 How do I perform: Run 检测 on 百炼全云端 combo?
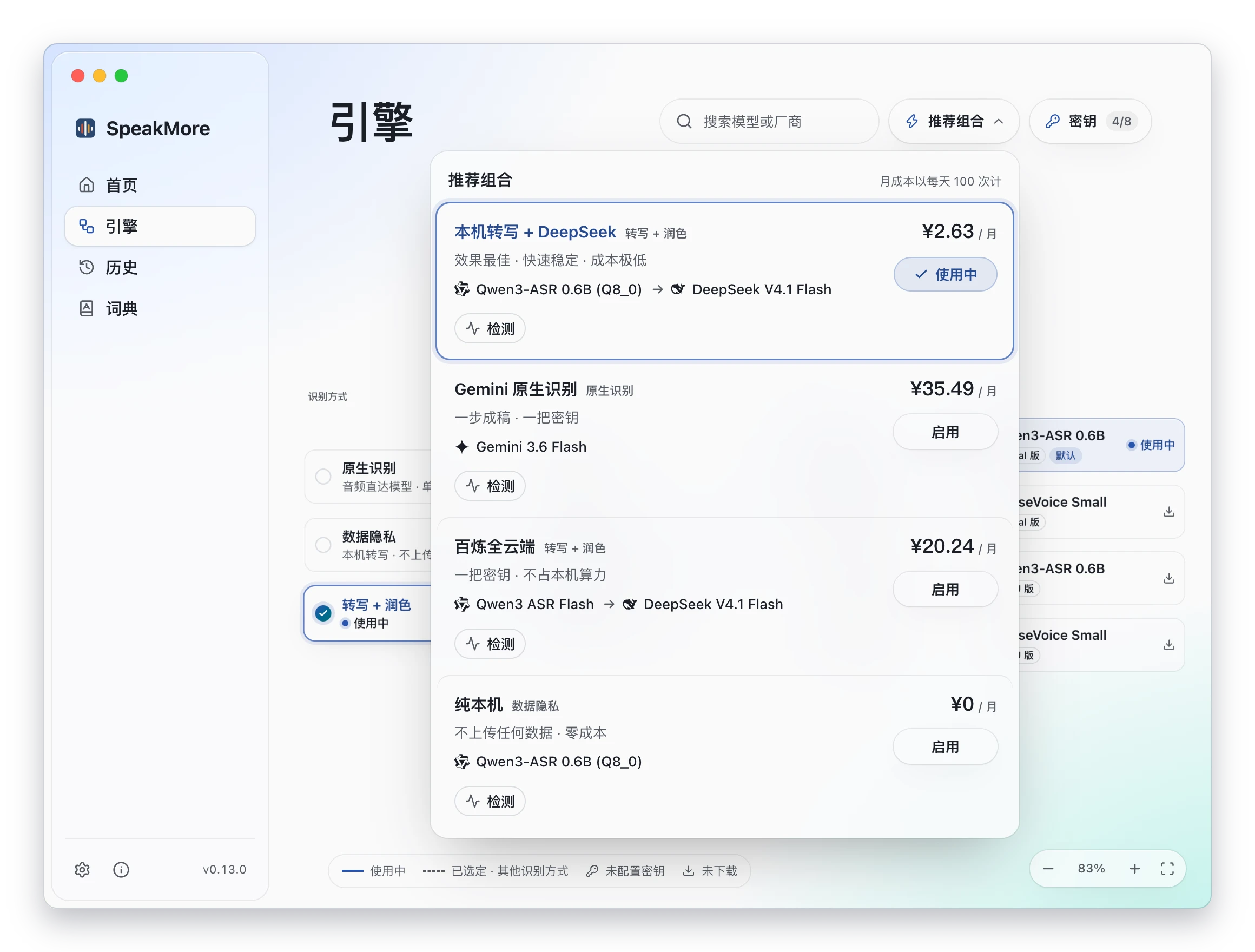click(x=490, y=644)
